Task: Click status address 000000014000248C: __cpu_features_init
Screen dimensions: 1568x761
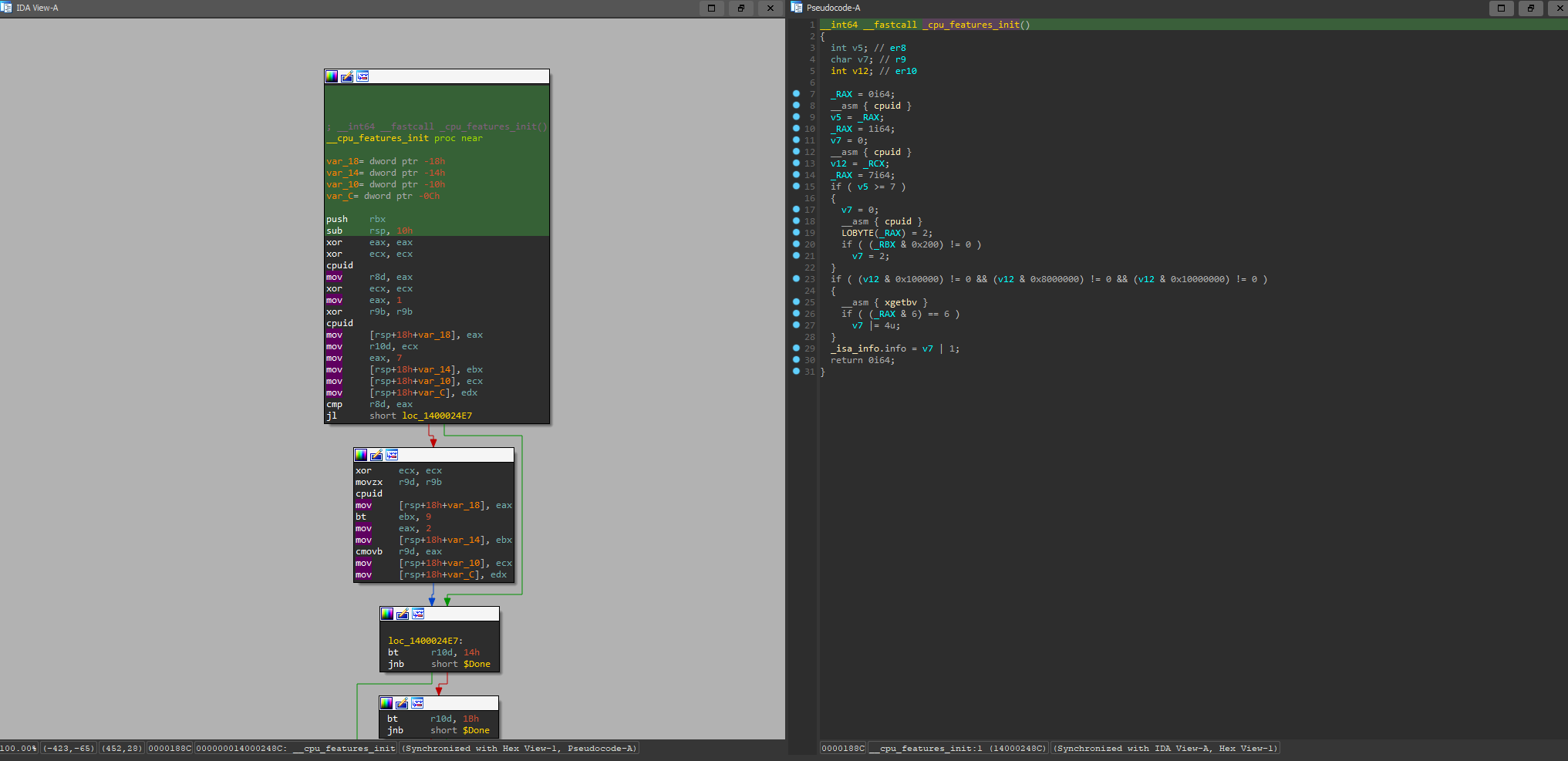Action: (296, 748)
